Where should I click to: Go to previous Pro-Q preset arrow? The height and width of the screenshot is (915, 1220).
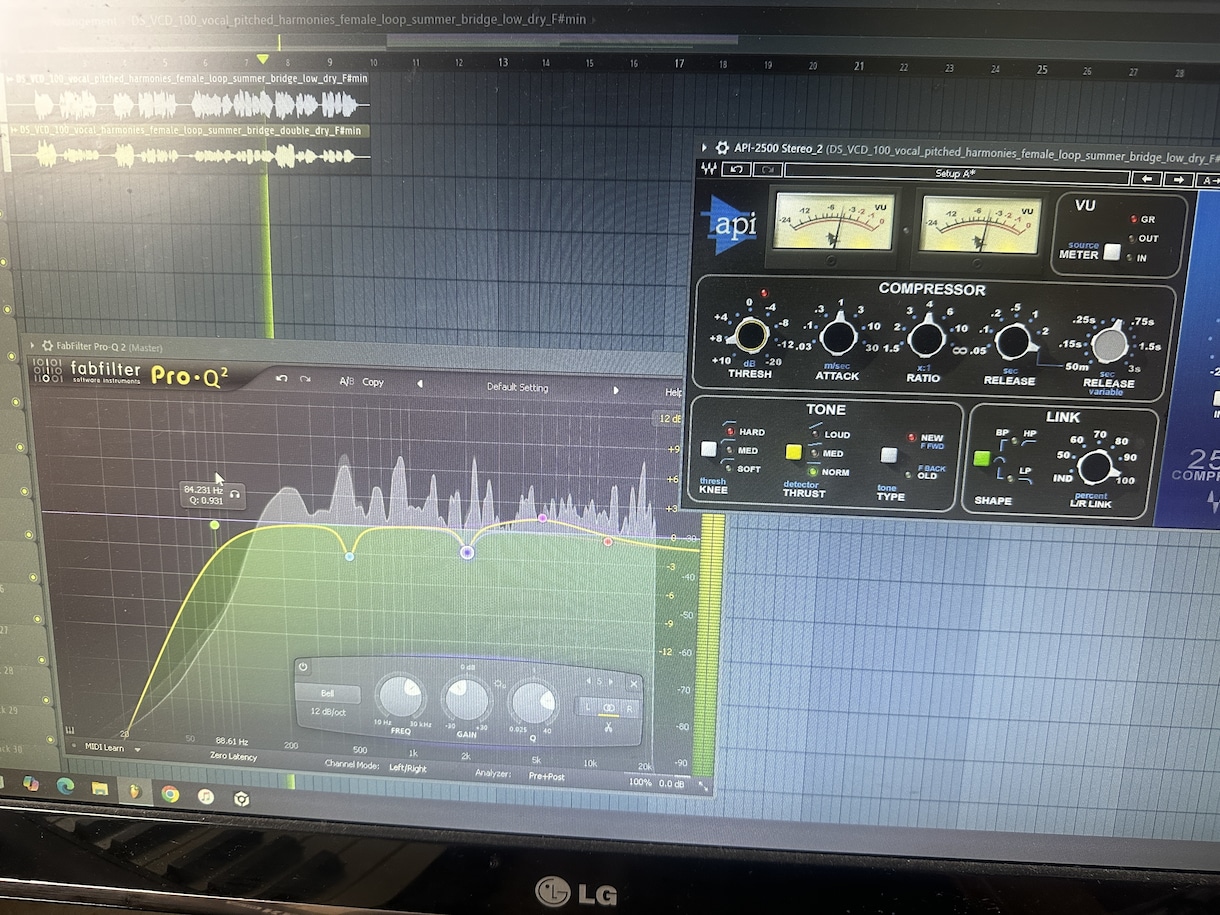(x=419, y=384)
